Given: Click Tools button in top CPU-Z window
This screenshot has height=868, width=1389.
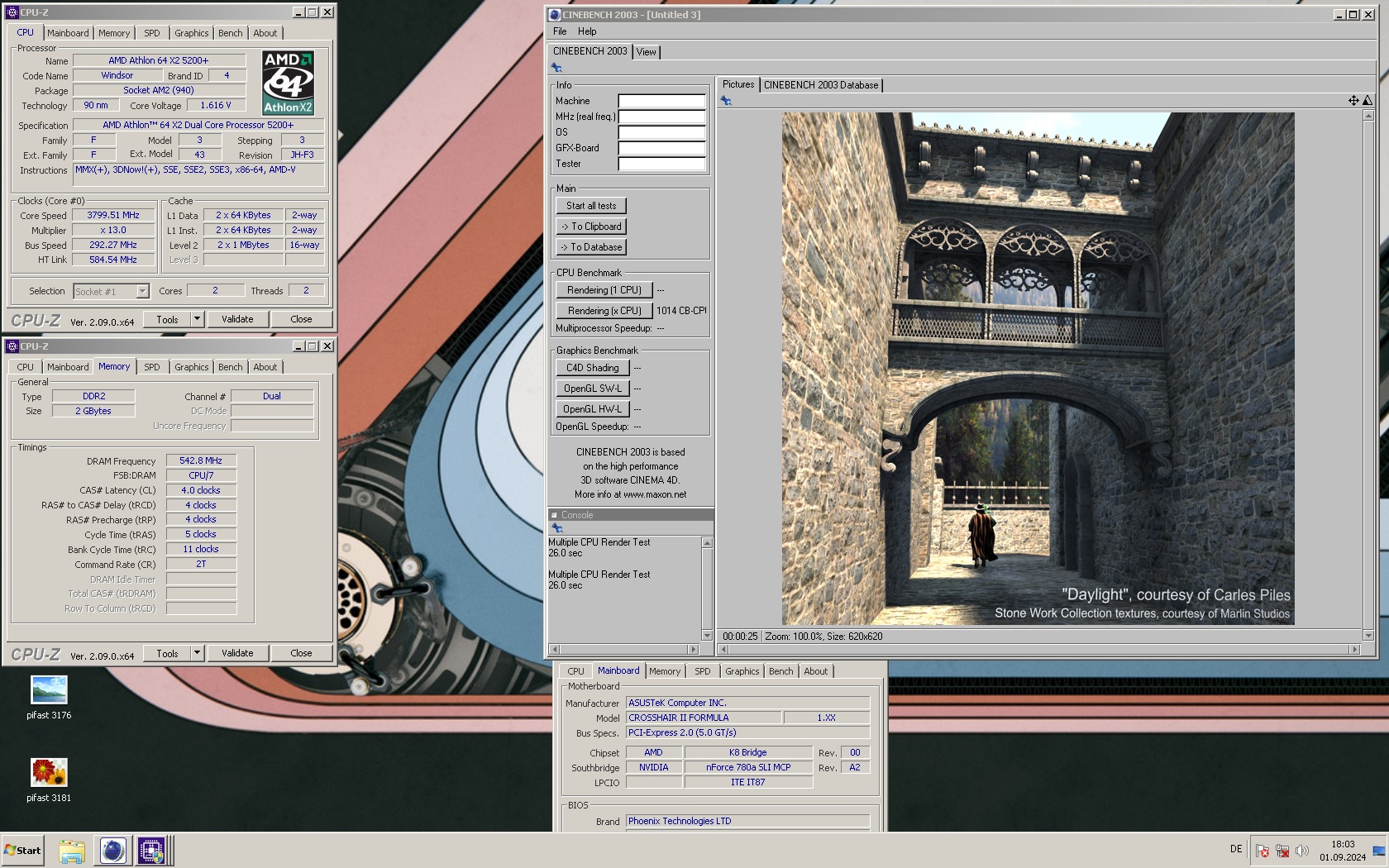Looking at the screenshot, I should point(167,319).
